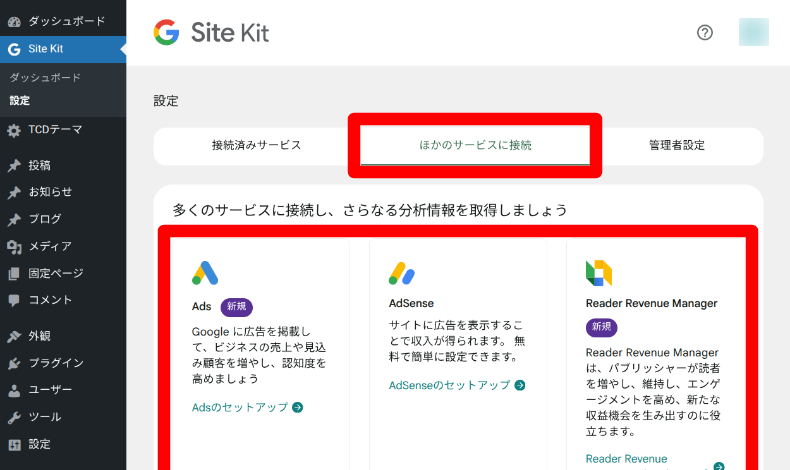
Task: Open the 外観 menu item
Action: [x=63, y=337]
